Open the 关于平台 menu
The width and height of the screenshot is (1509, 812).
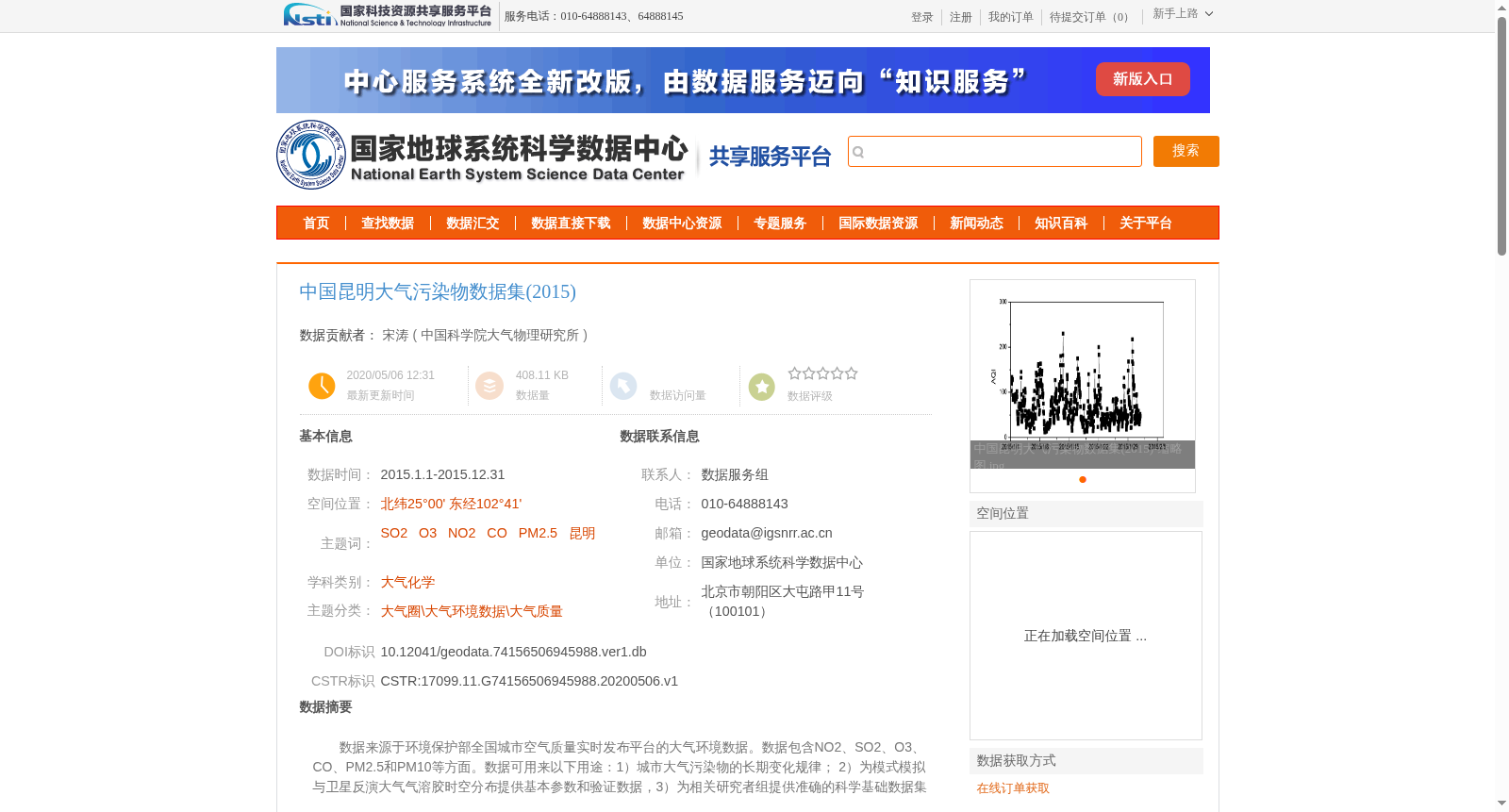1146,223
